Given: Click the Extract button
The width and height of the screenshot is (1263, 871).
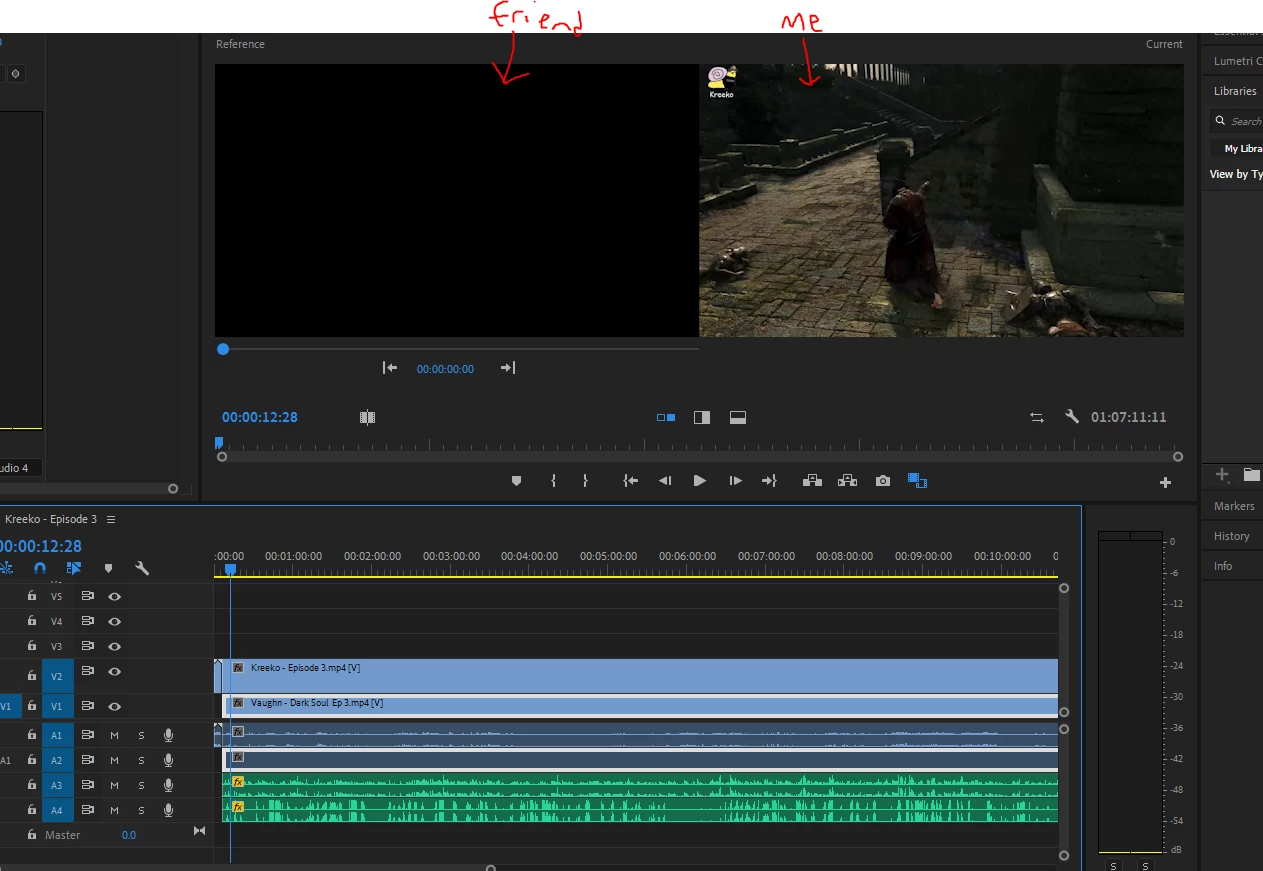Looking at the screenshot, I should 848,481.
